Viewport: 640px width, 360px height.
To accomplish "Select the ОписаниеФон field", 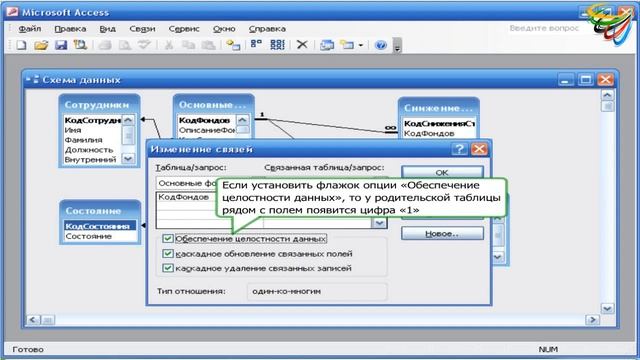I will point(207,130).
